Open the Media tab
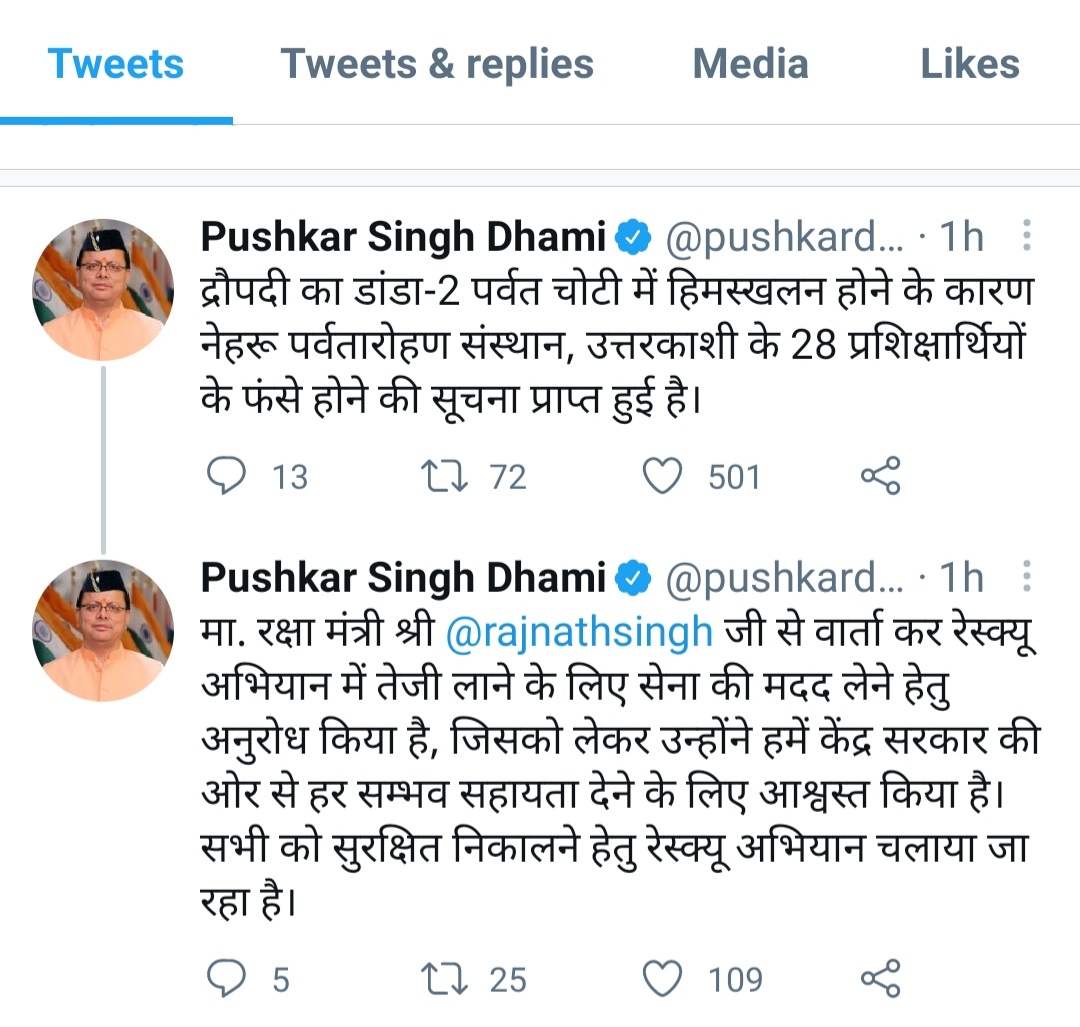Image resolution: width=1080 pixels, height=1027 pixels. [750, 65]
